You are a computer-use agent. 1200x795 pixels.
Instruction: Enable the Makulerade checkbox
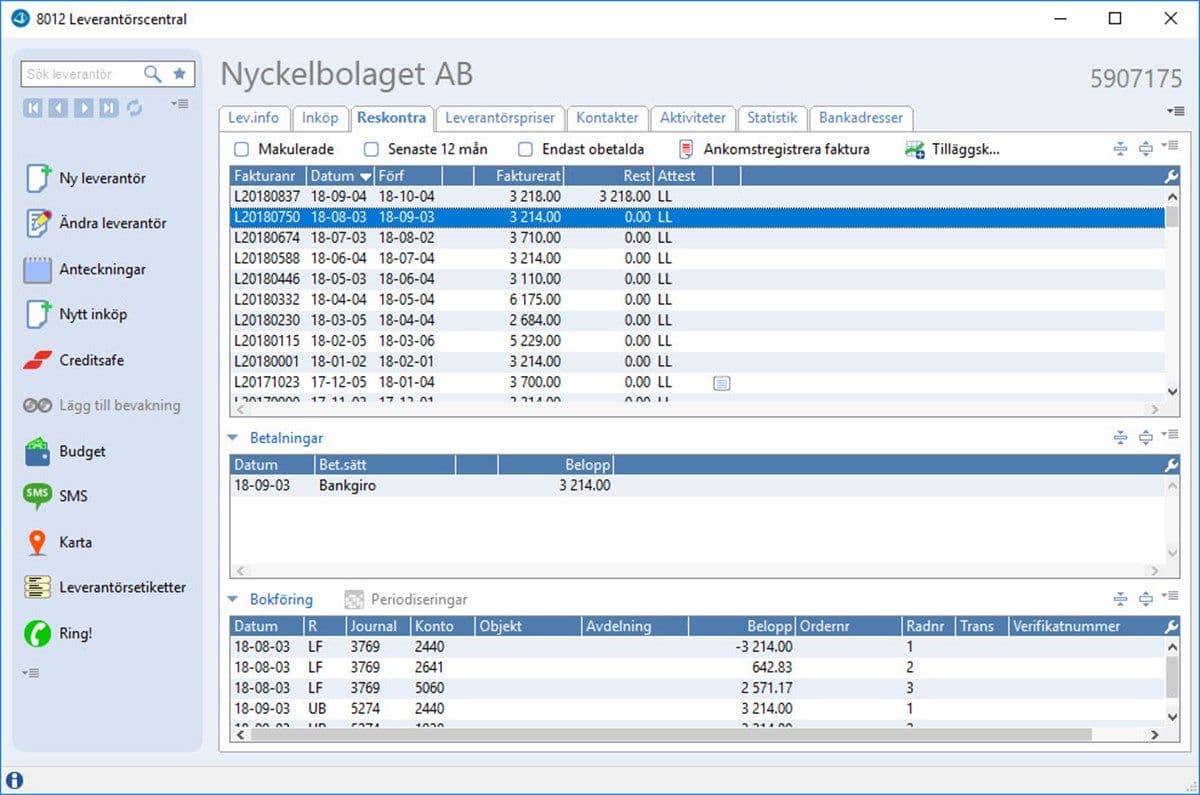coord(241,149)
